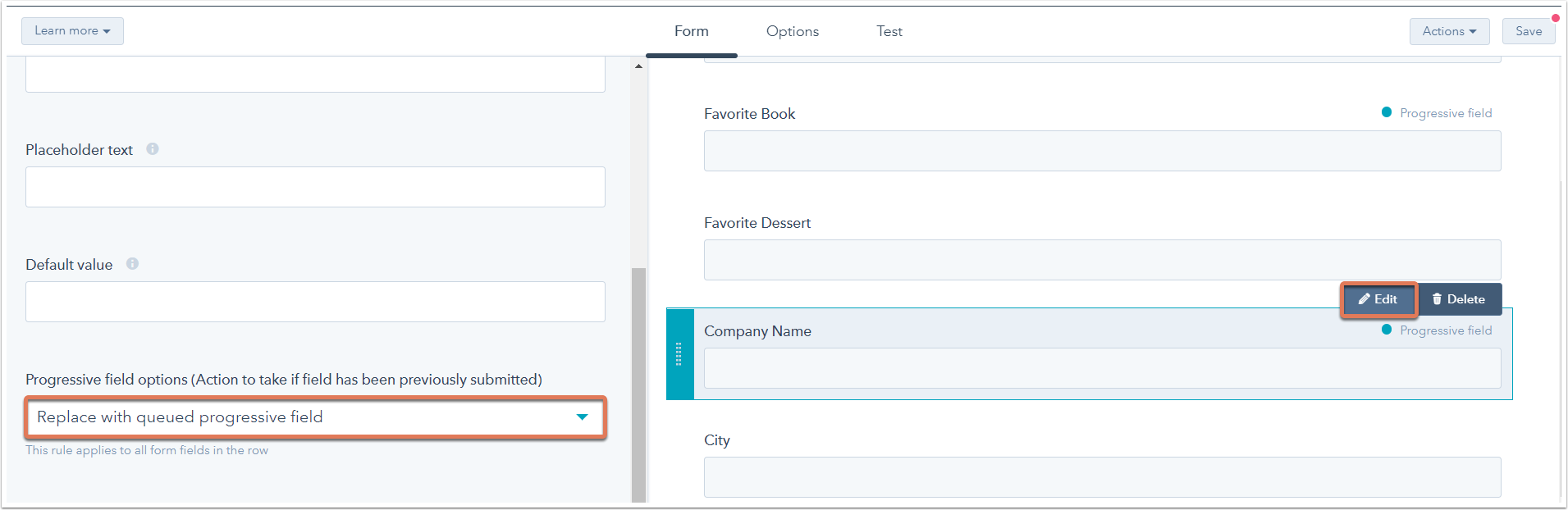The height and width of the screenshot is (510, 1568).
Task: Click the up arrow of left panel scrollbar
Action: (x=638, y=66)
